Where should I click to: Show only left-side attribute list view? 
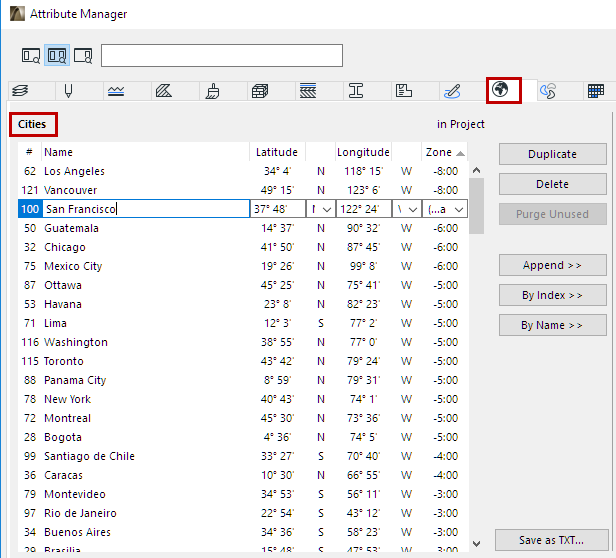[31, 55]
